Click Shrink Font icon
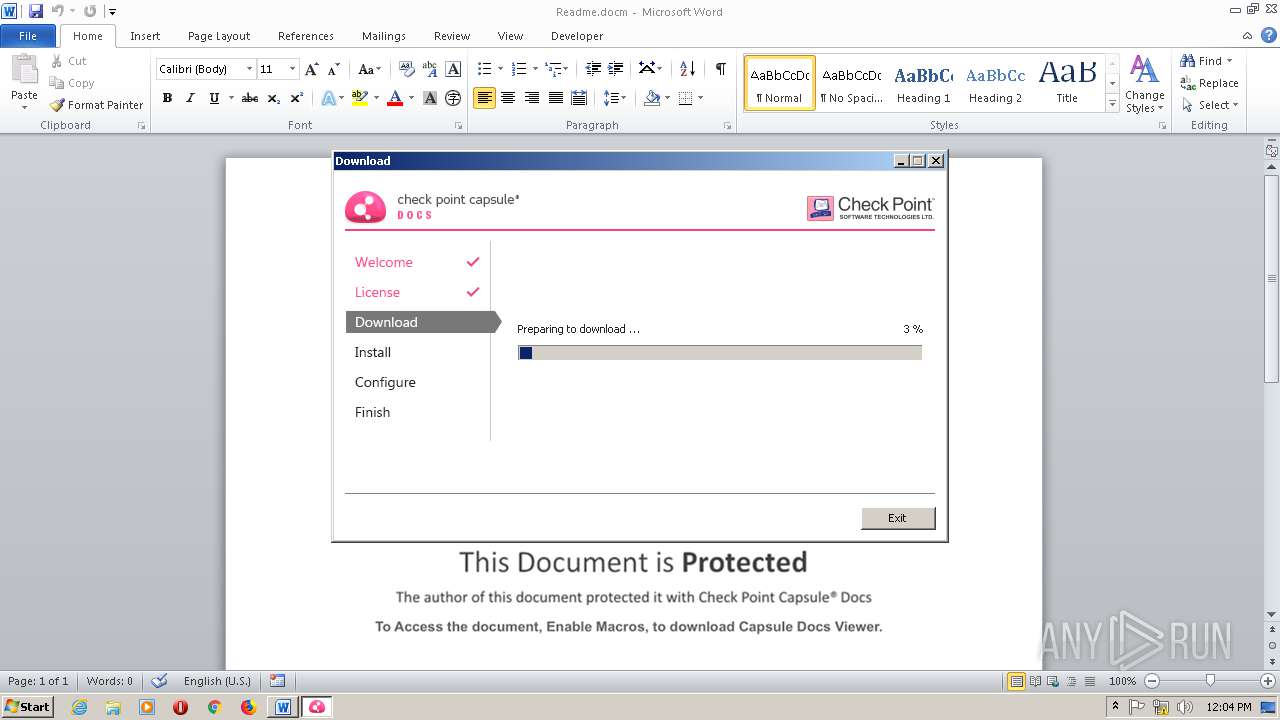1280x720 pixels. pos(334,69)
